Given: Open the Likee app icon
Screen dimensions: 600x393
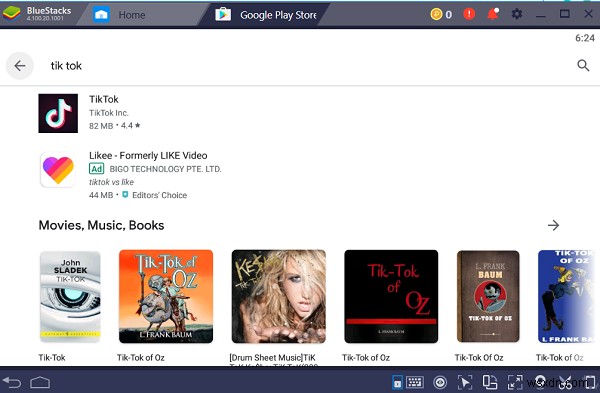Looking at the screenshot, I should click(x=58, y=170).
